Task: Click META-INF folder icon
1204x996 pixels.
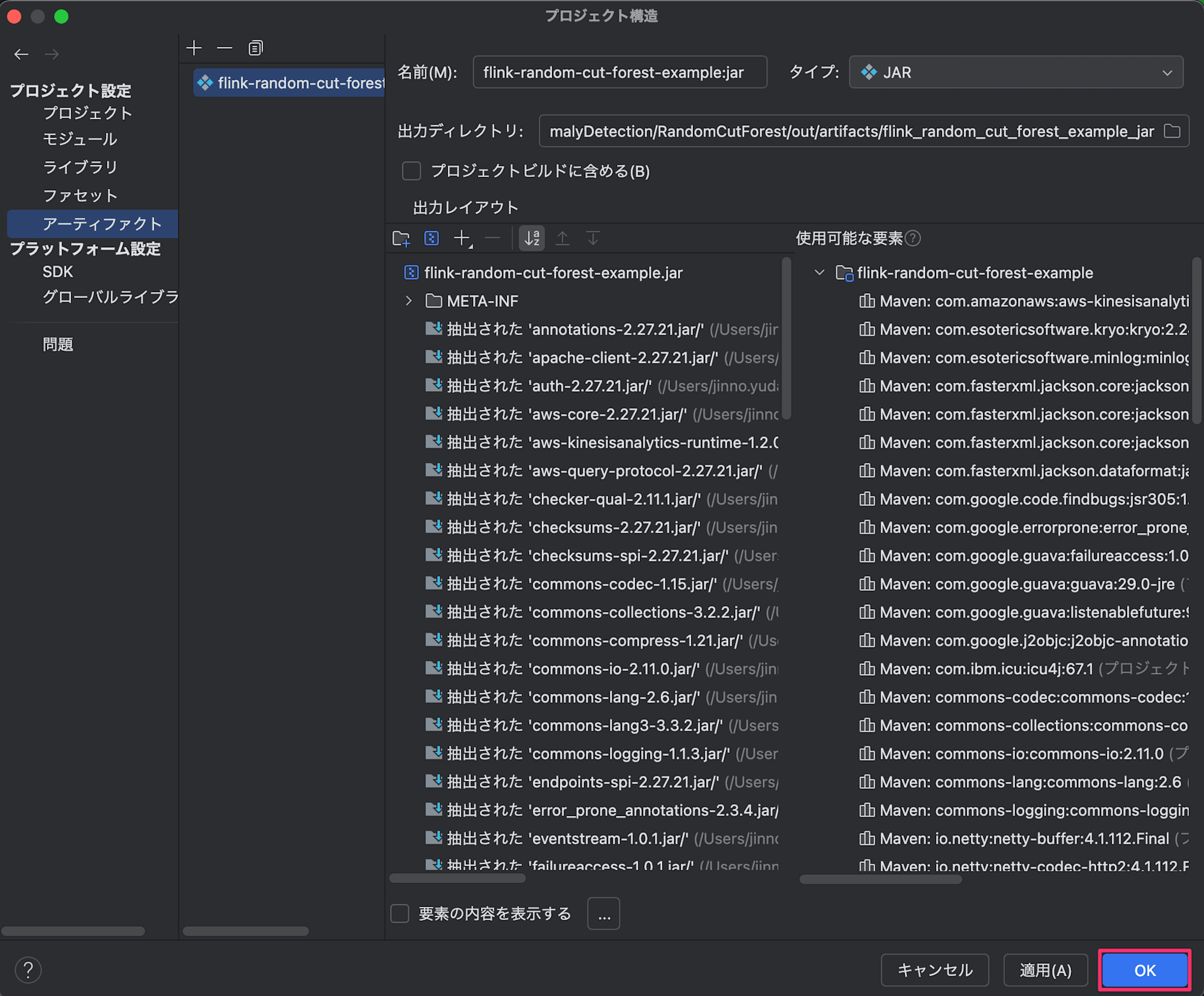Action: point(433,301)
